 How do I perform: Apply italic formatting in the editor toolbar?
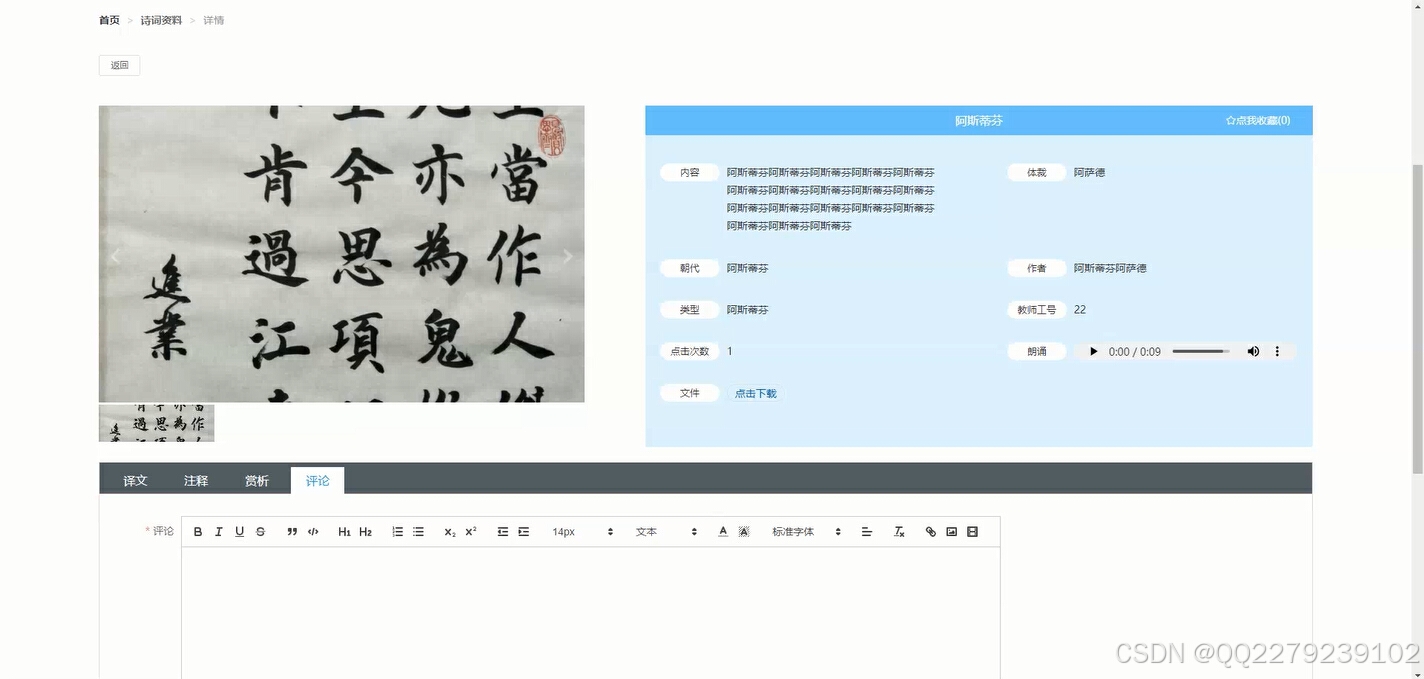[218, 531]
